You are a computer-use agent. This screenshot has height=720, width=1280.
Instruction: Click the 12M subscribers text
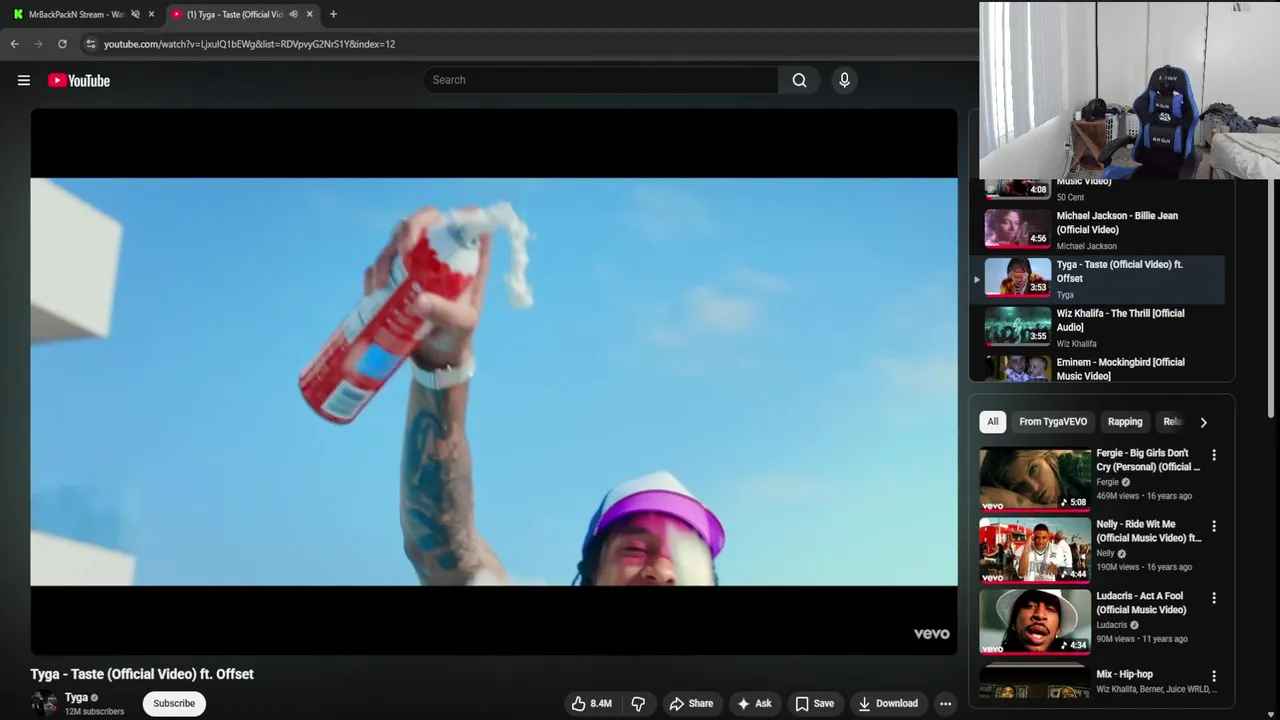(94, 712)
